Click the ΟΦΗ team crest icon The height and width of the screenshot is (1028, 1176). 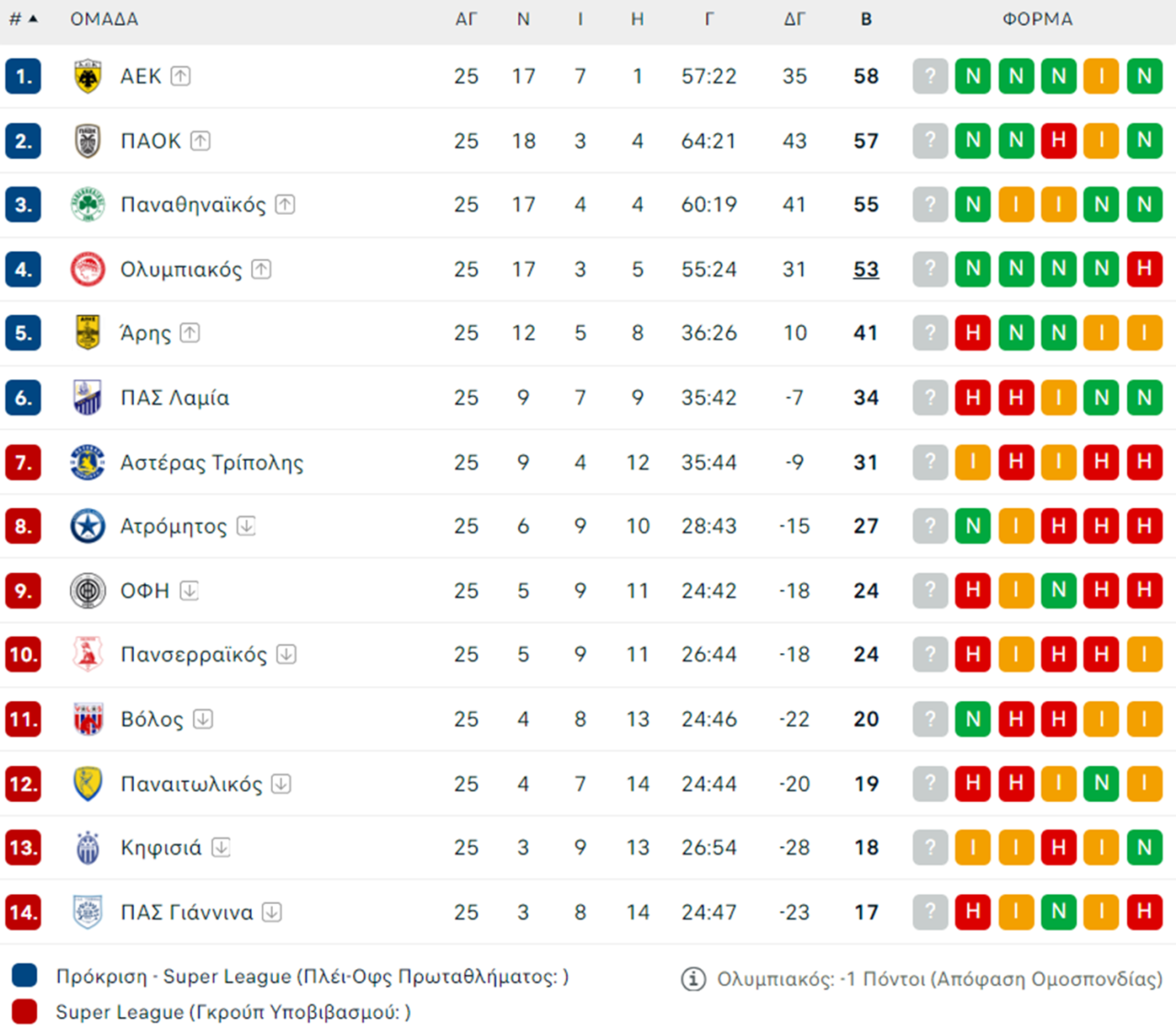pos(87,591)
